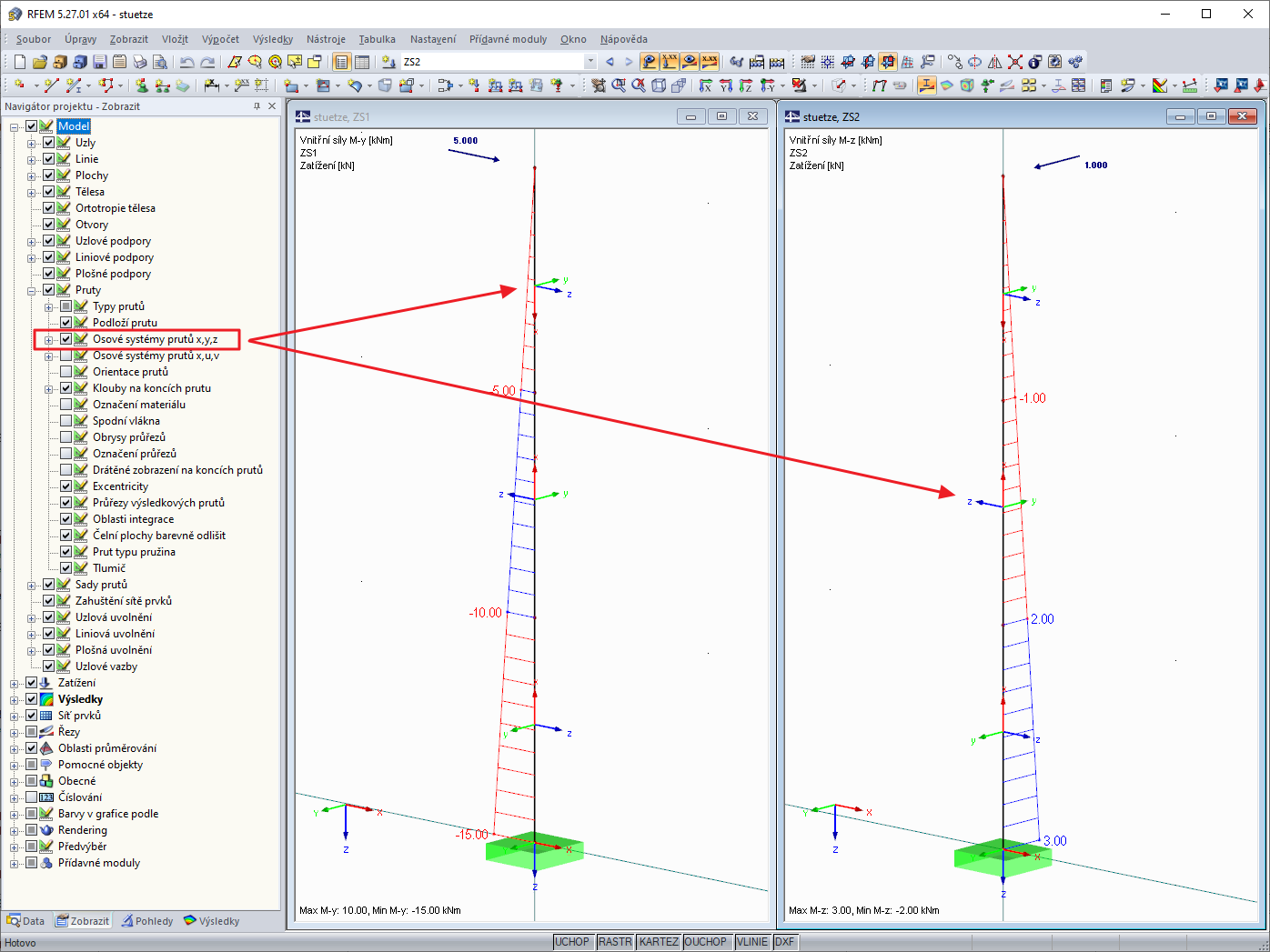Toggle the Zatížení checkbox
The height and width of the screenshot is (952, 1270).
coord(32,683)
